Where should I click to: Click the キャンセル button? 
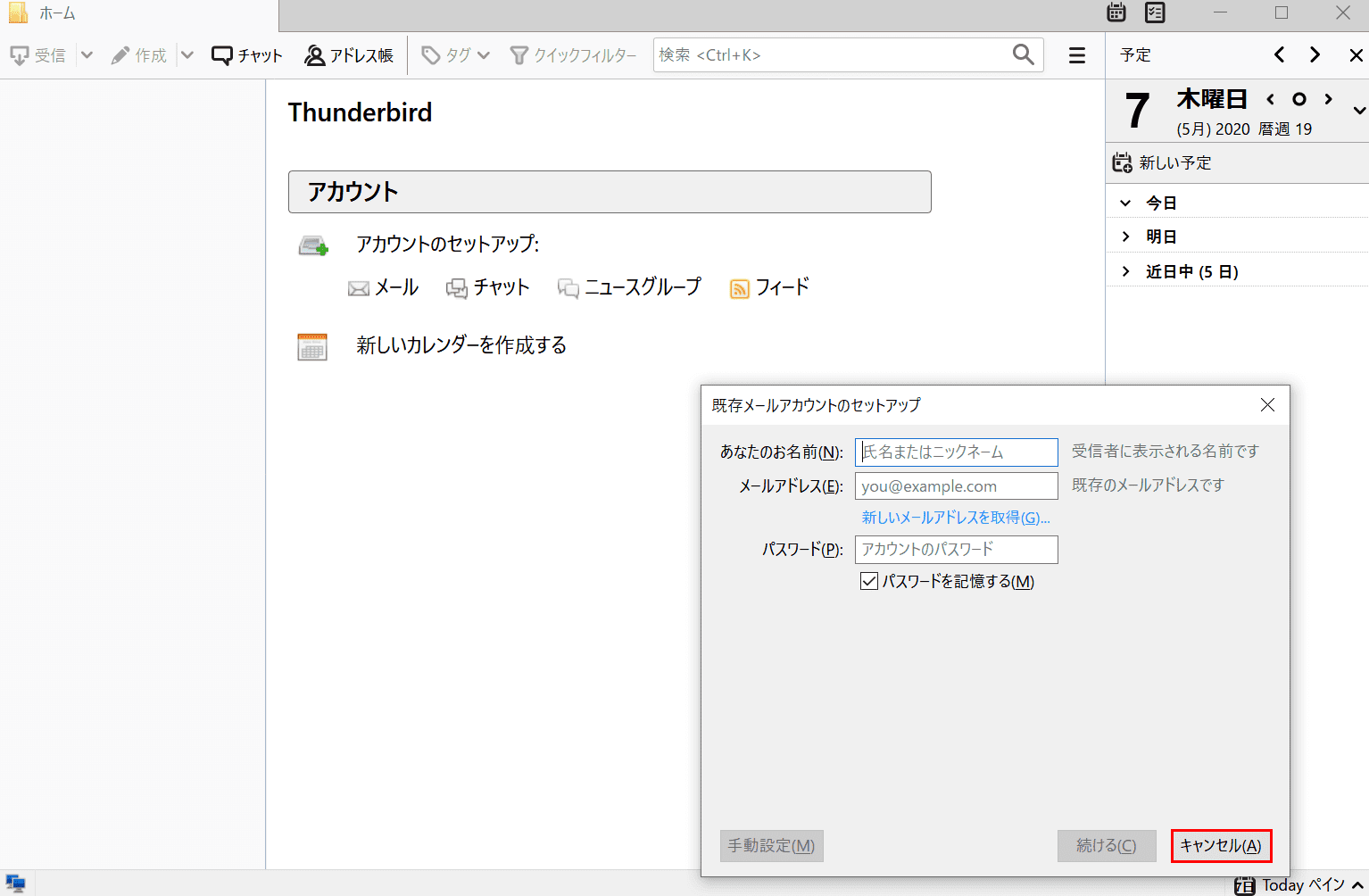[1221, 846]
